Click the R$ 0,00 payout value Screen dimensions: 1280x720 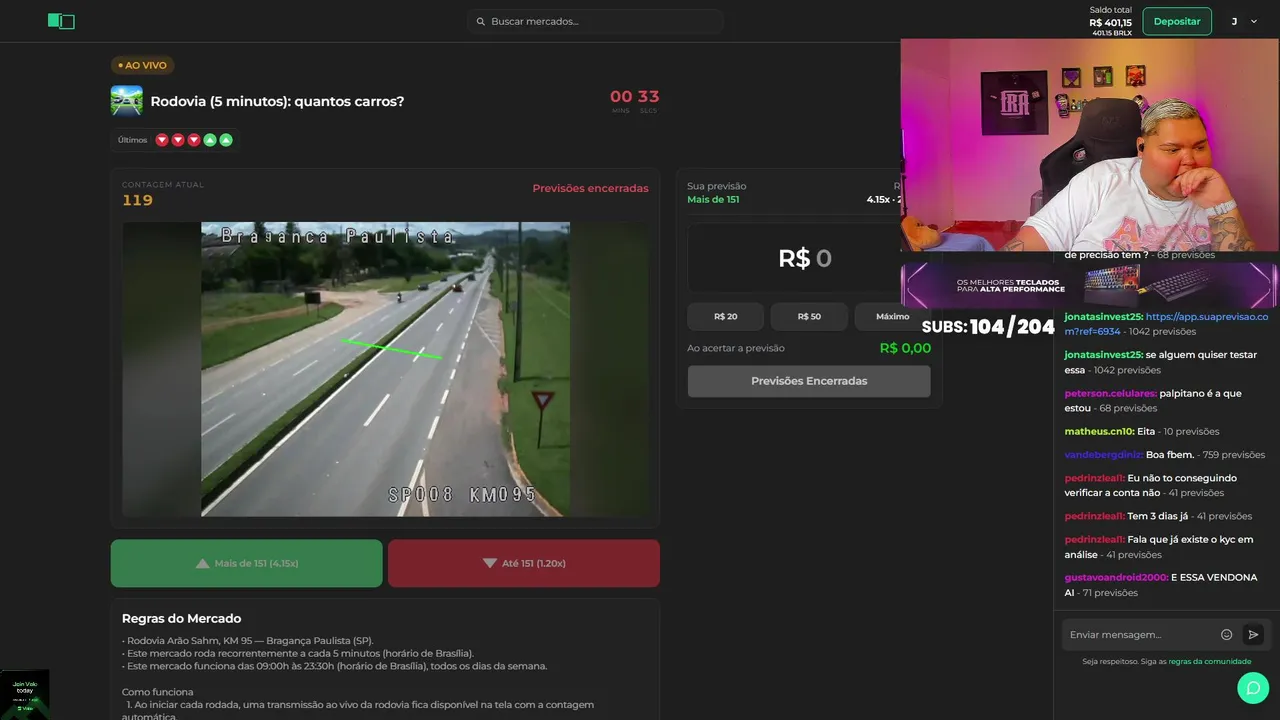tap(905, 348)
